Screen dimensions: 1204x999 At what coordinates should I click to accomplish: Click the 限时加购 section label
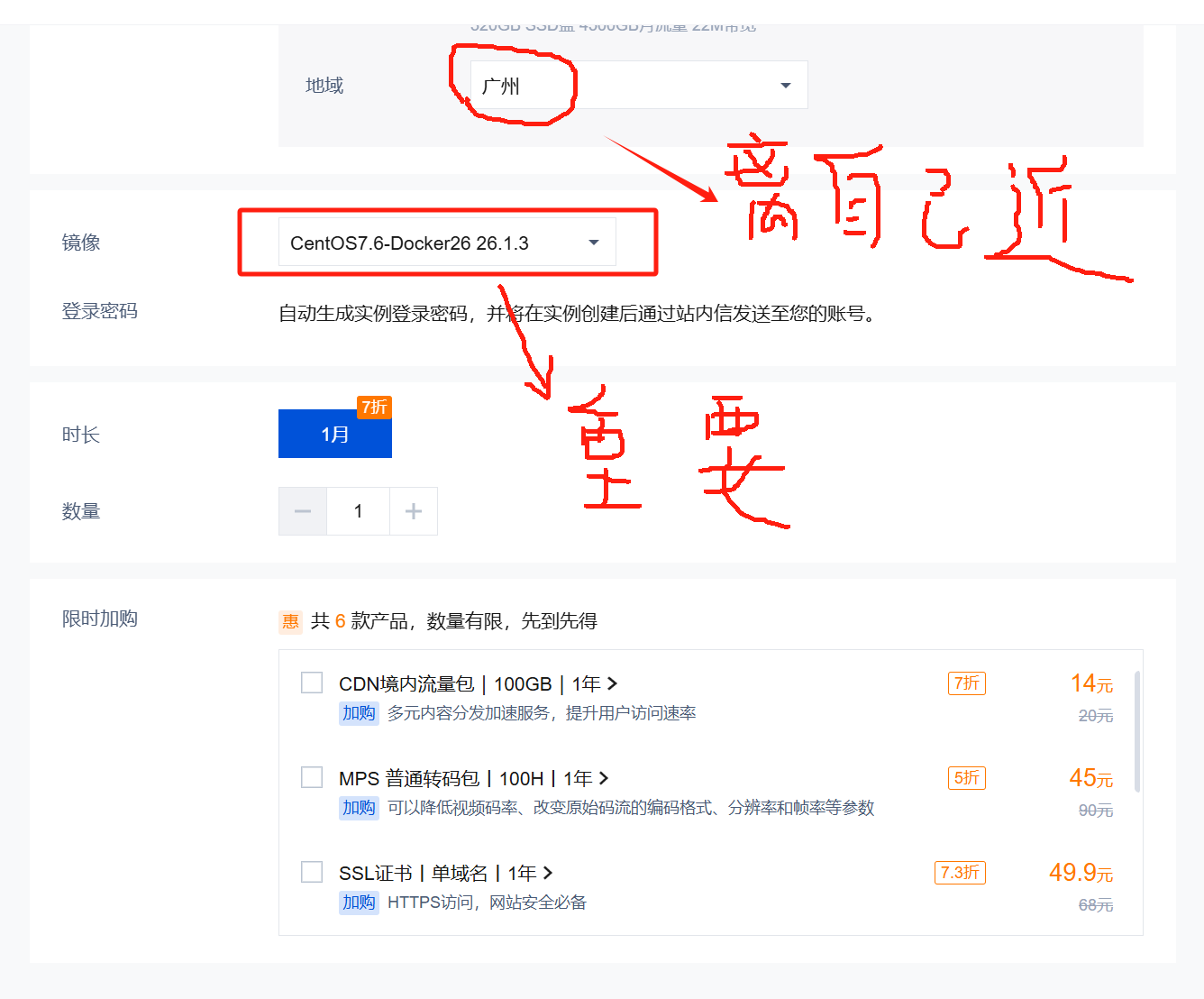click(x=99, y=619)
